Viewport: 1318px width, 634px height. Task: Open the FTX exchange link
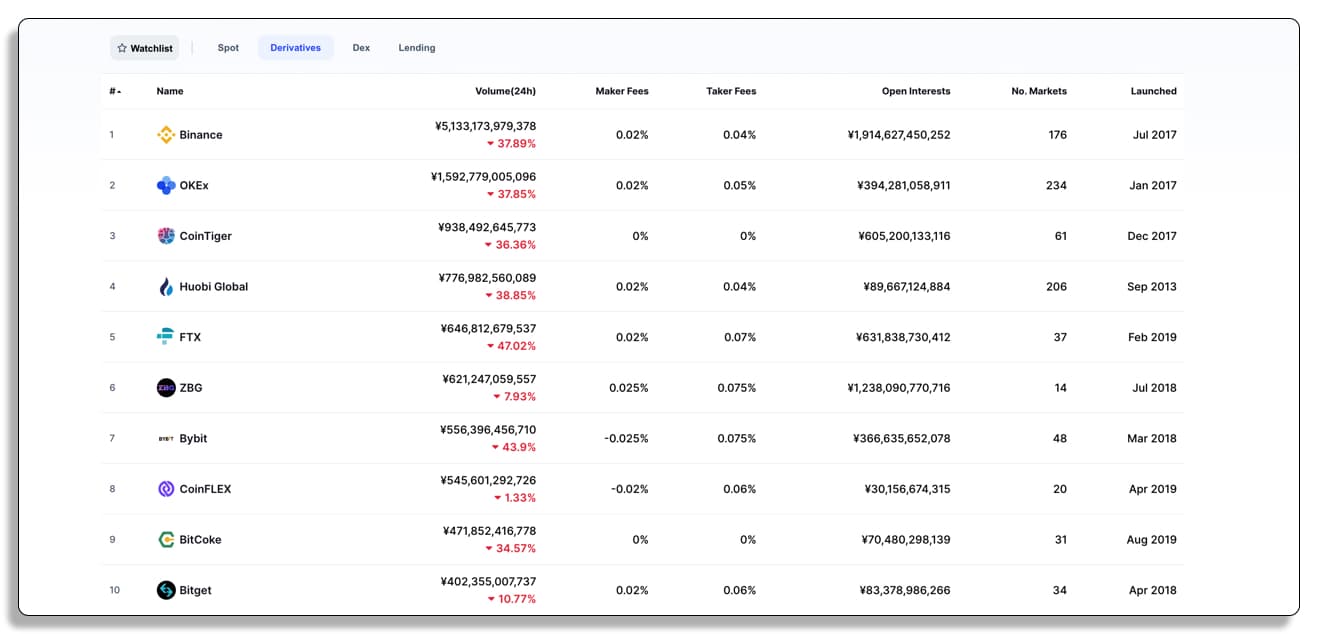point(190,338)
